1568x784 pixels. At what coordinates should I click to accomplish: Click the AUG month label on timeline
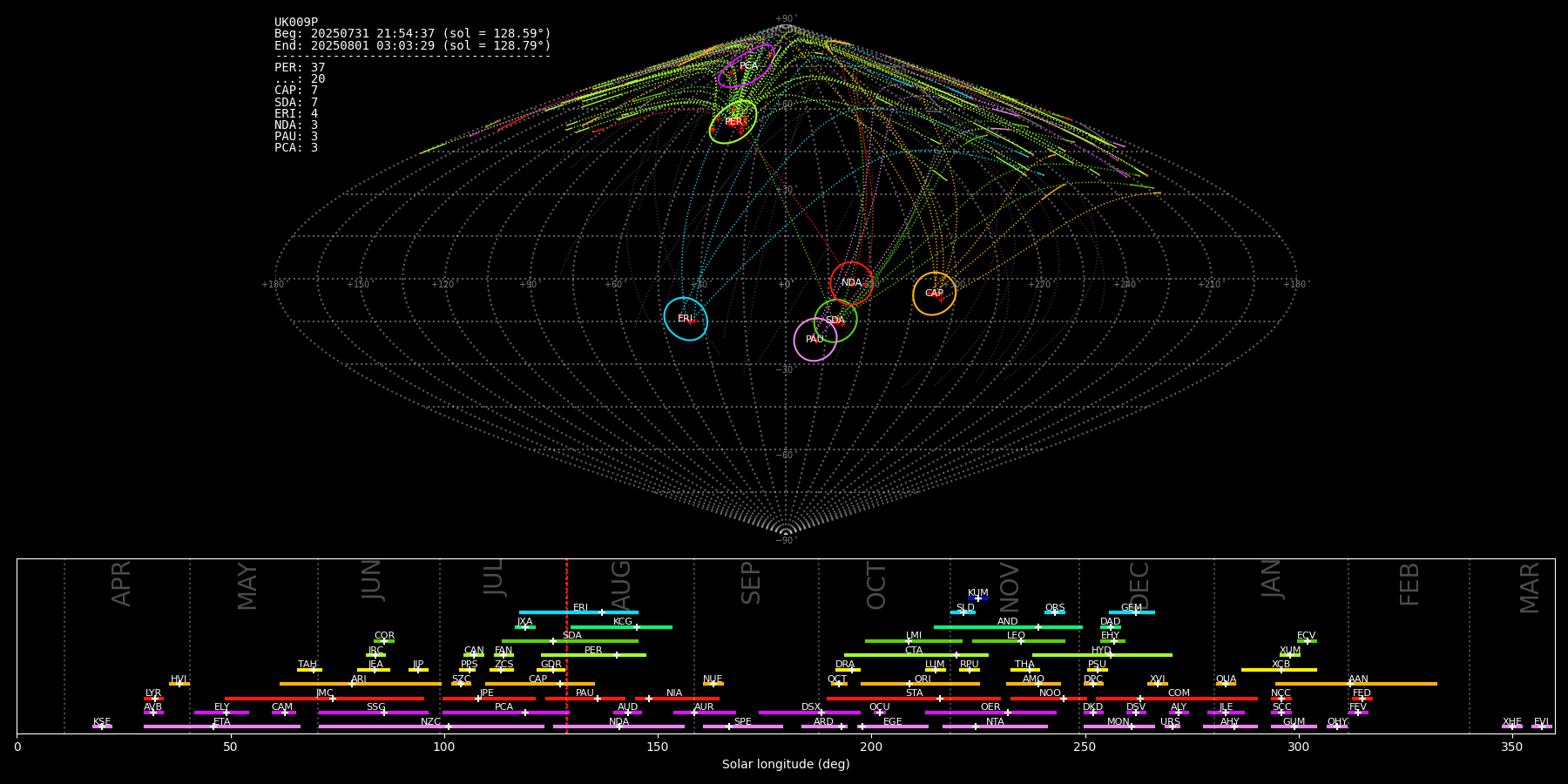click(x=621, y=585)
